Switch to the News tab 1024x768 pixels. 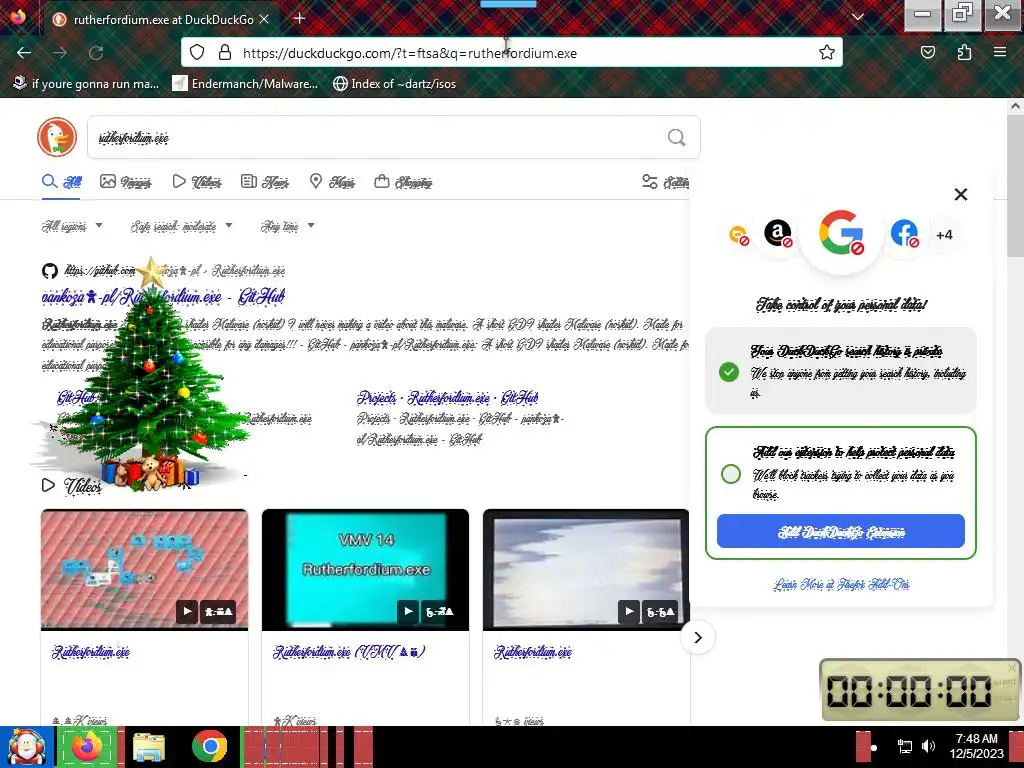point(264,182)
